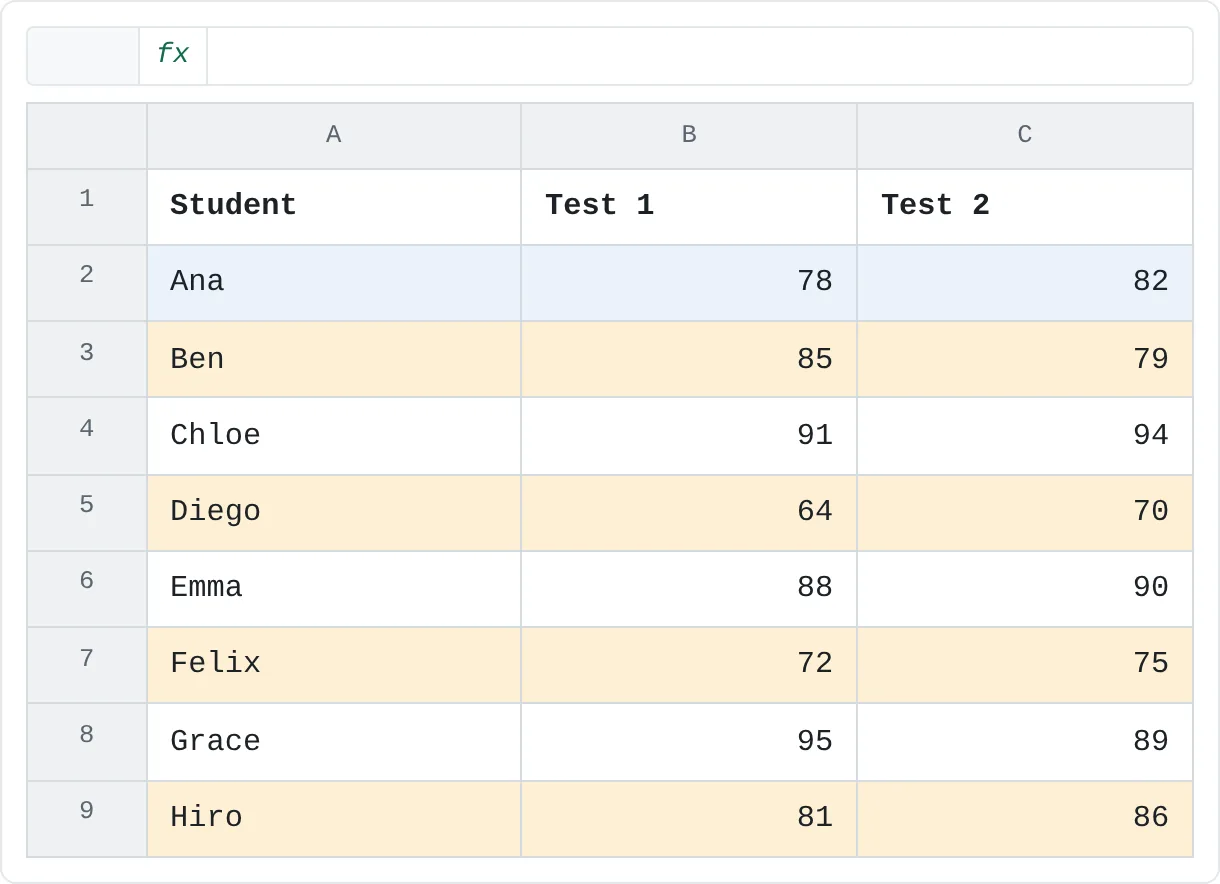The width and height of the screenshot is (1220, 884).
Task: Select the cell containing "Grace"
Action: tap(334, 742)
